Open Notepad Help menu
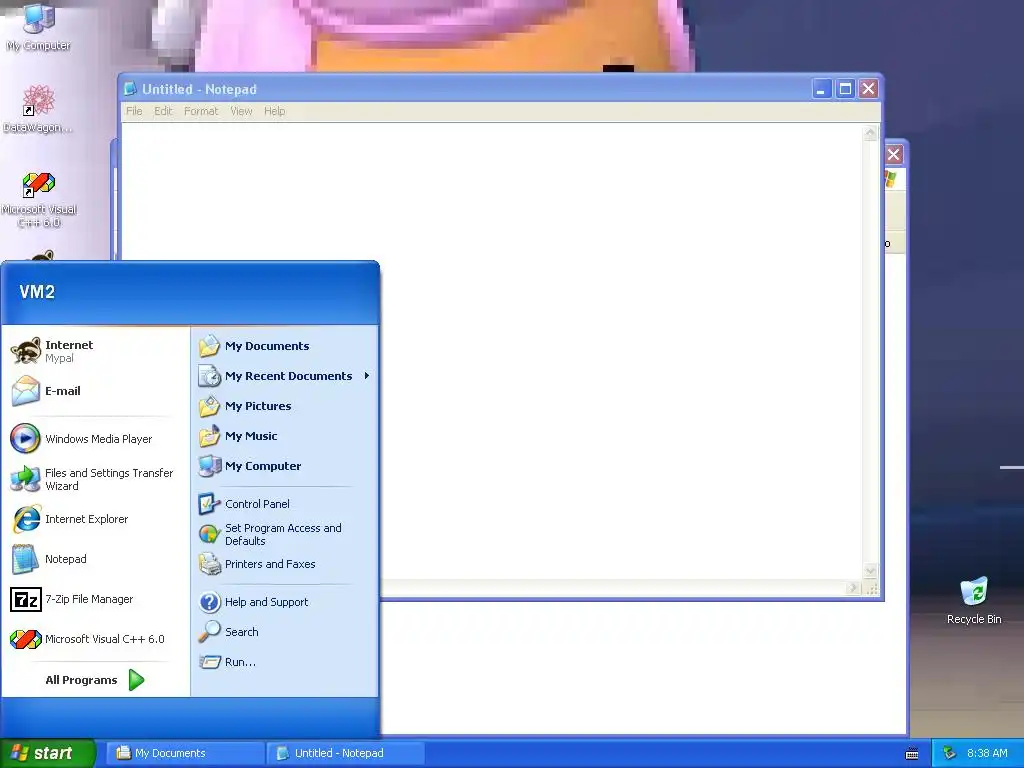 click(274, 111)
